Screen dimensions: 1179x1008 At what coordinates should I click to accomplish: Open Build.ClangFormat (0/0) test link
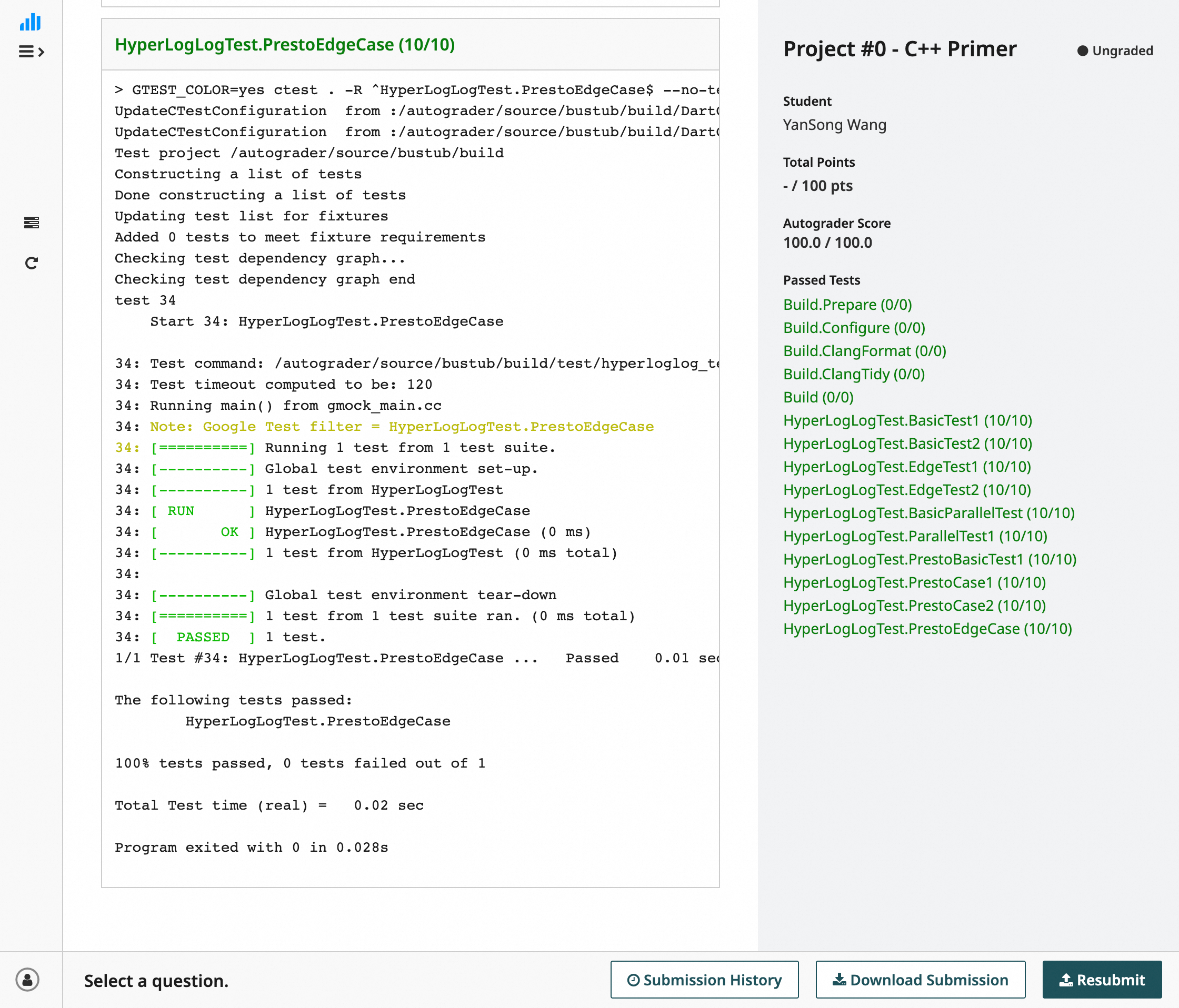pyautogui.click(x=864, y=351)
